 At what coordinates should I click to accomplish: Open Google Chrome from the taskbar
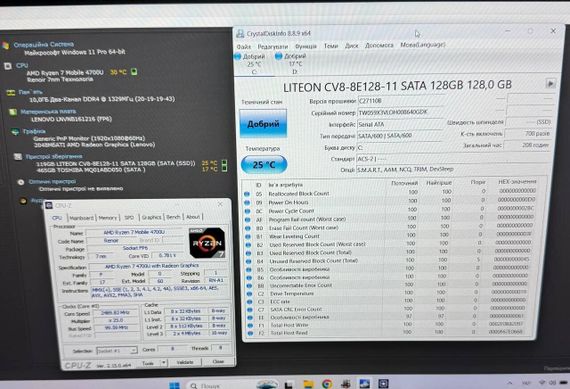tap(327, 384)
